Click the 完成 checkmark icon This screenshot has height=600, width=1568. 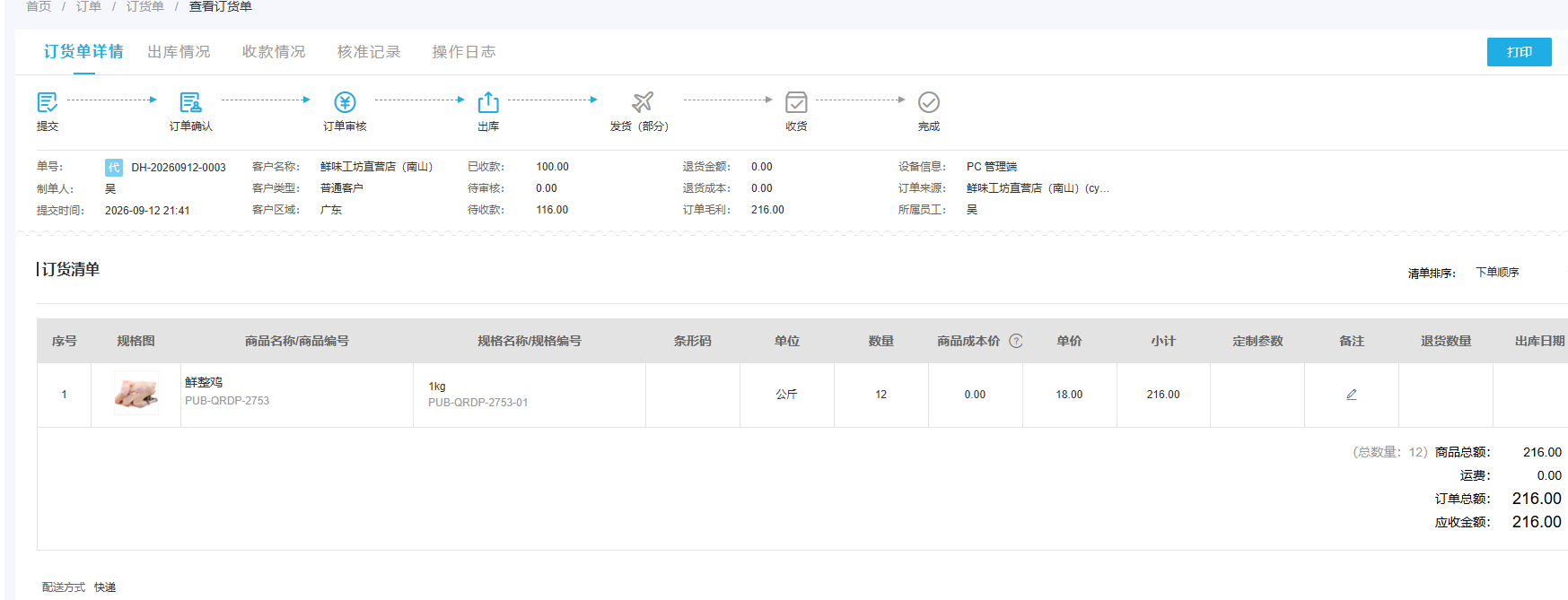pos(929,102)
